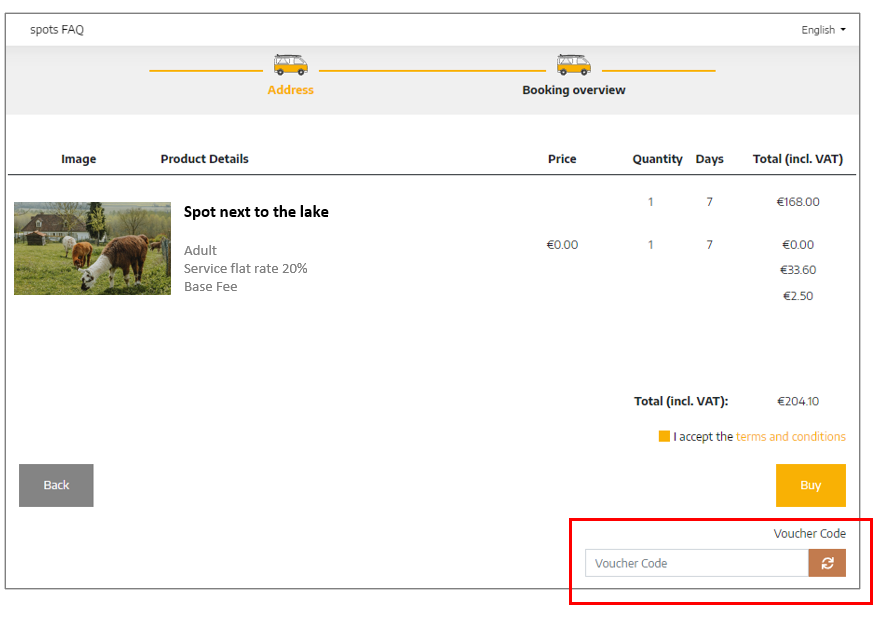Click the Back button

tap(56, 486)
